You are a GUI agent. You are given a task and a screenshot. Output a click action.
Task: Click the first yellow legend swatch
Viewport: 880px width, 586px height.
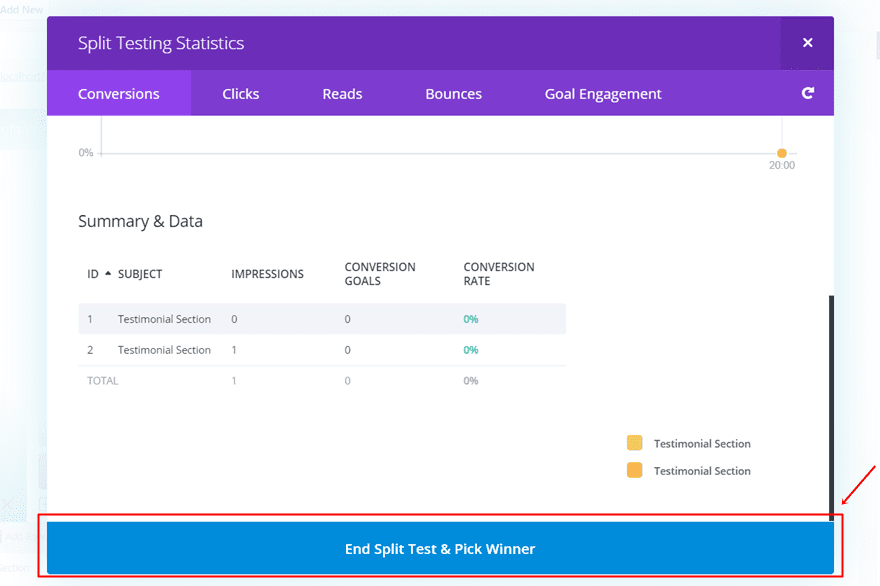[x=634, y=443]
